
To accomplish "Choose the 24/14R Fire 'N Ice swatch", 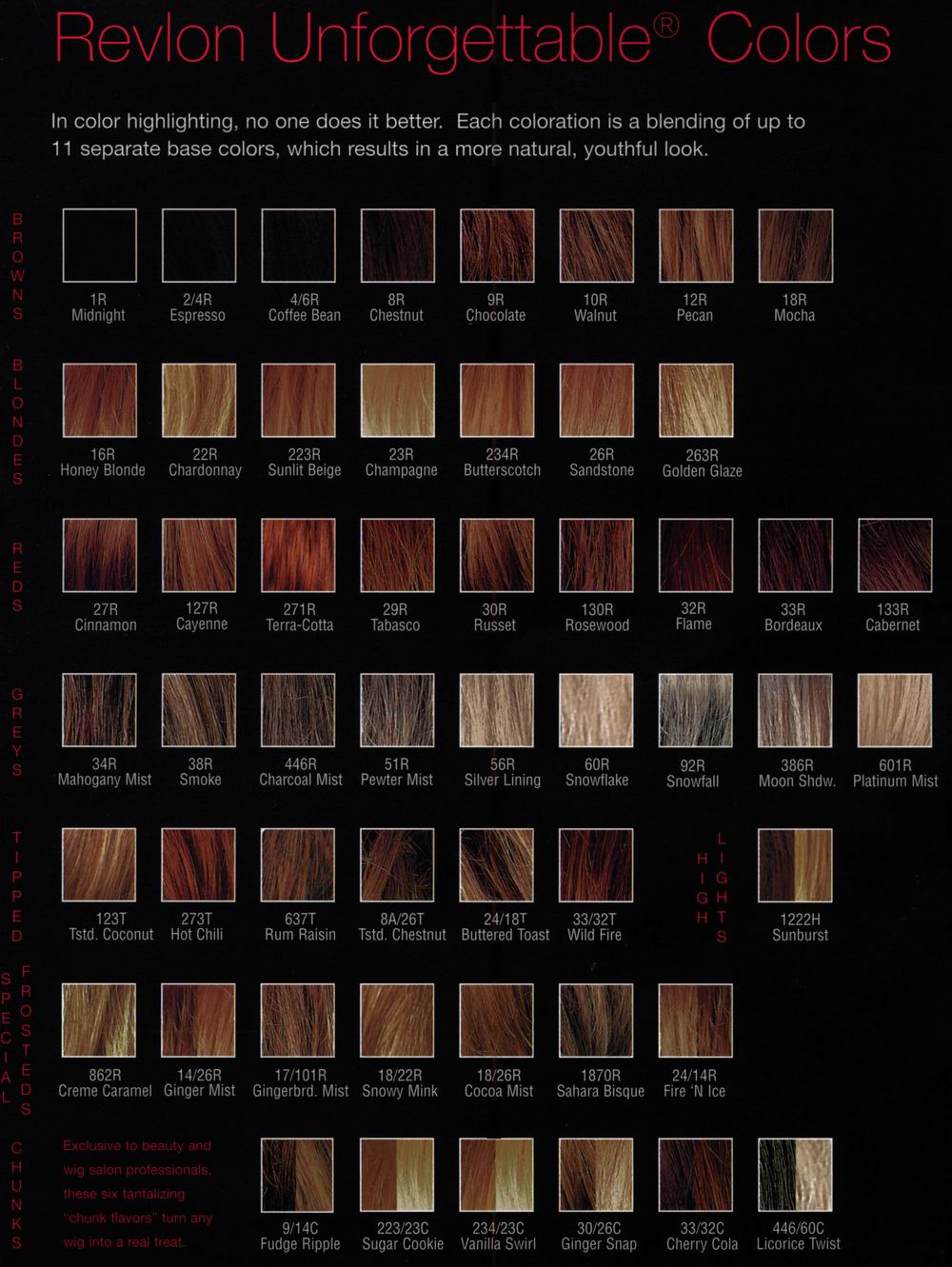I will (696, 1020).
